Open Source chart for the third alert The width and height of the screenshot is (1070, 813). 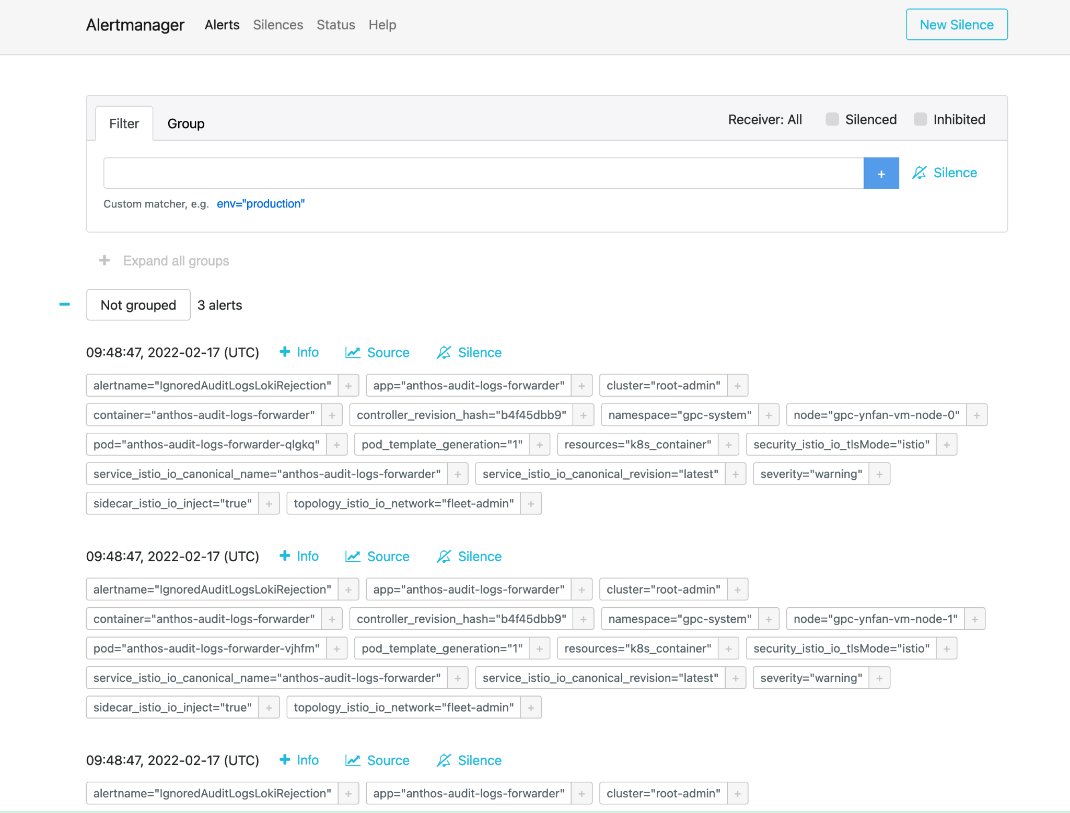[377, 760]
